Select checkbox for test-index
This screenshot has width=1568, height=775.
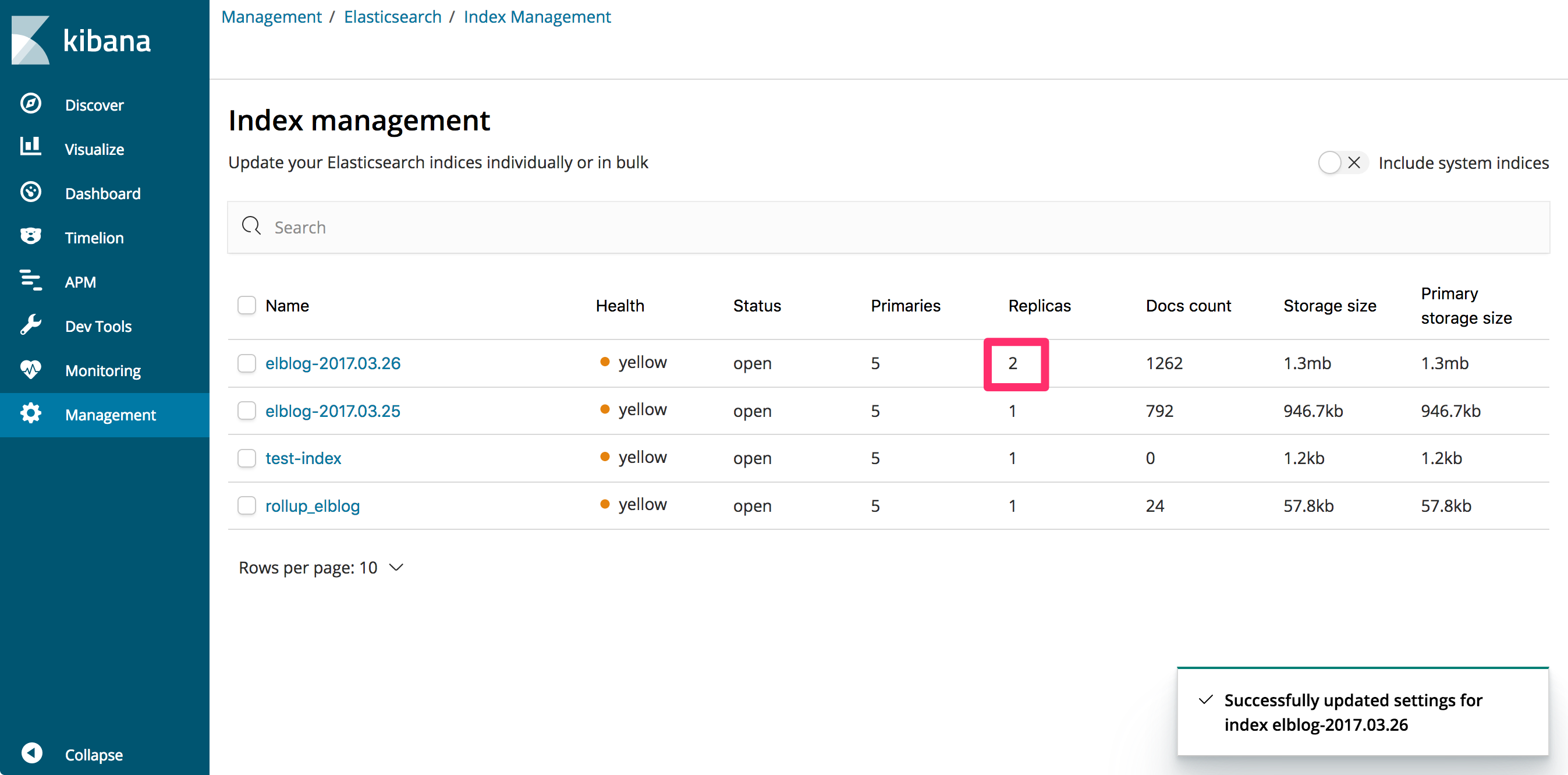tap(247, 458)
